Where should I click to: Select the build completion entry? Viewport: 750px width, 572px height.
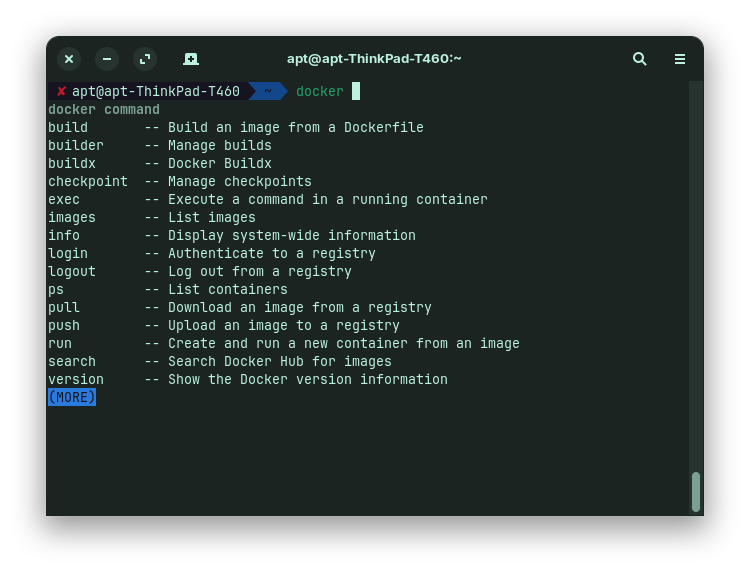[68, 128]
